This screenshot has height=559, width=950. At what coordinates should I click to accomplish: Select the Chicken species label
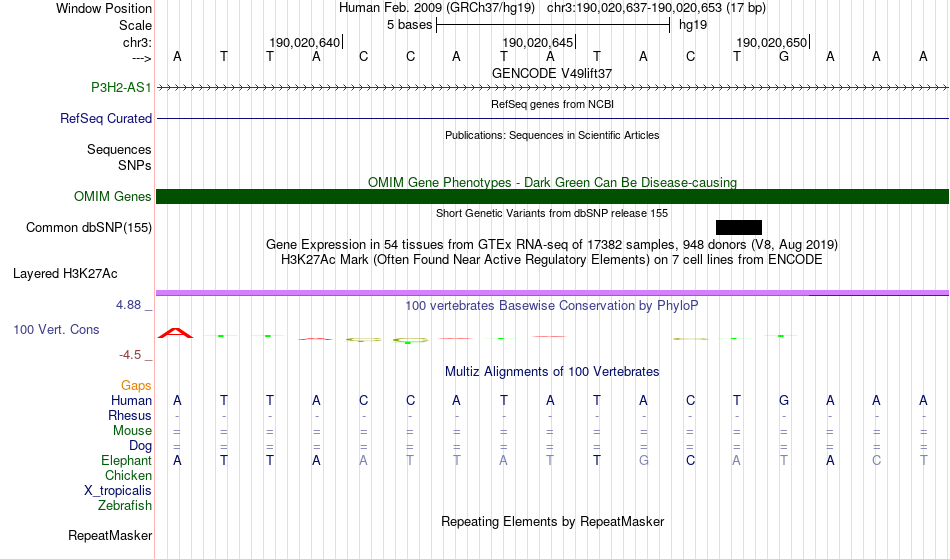[x=128, y=475]
